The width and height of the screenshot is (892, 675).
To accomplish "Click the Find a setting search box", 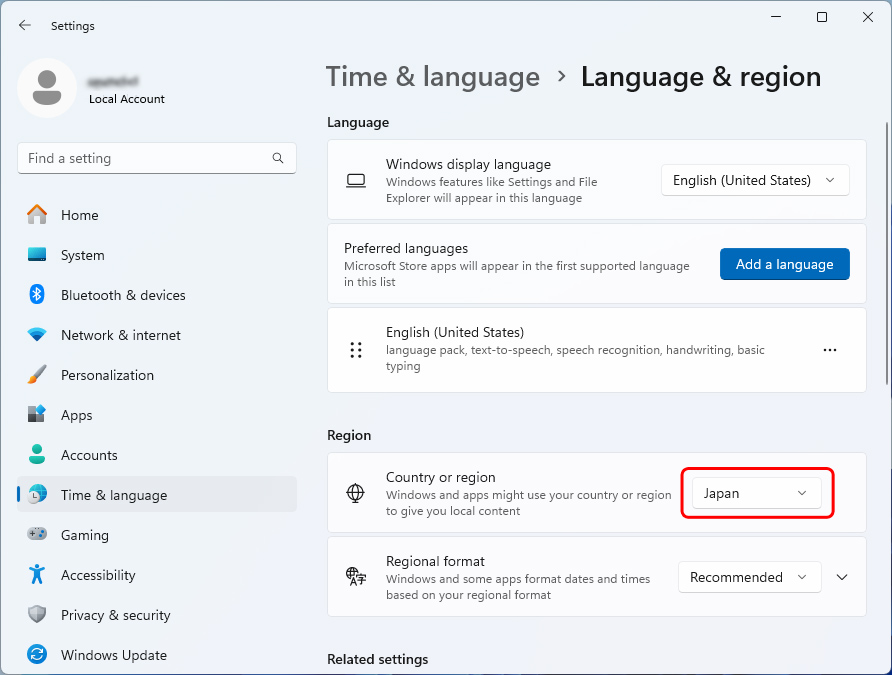I will (157, 158).
